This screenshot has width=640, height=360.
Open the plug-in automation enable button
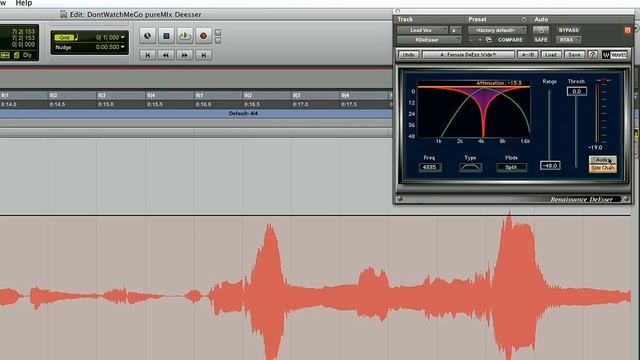(x=541, y=30)
